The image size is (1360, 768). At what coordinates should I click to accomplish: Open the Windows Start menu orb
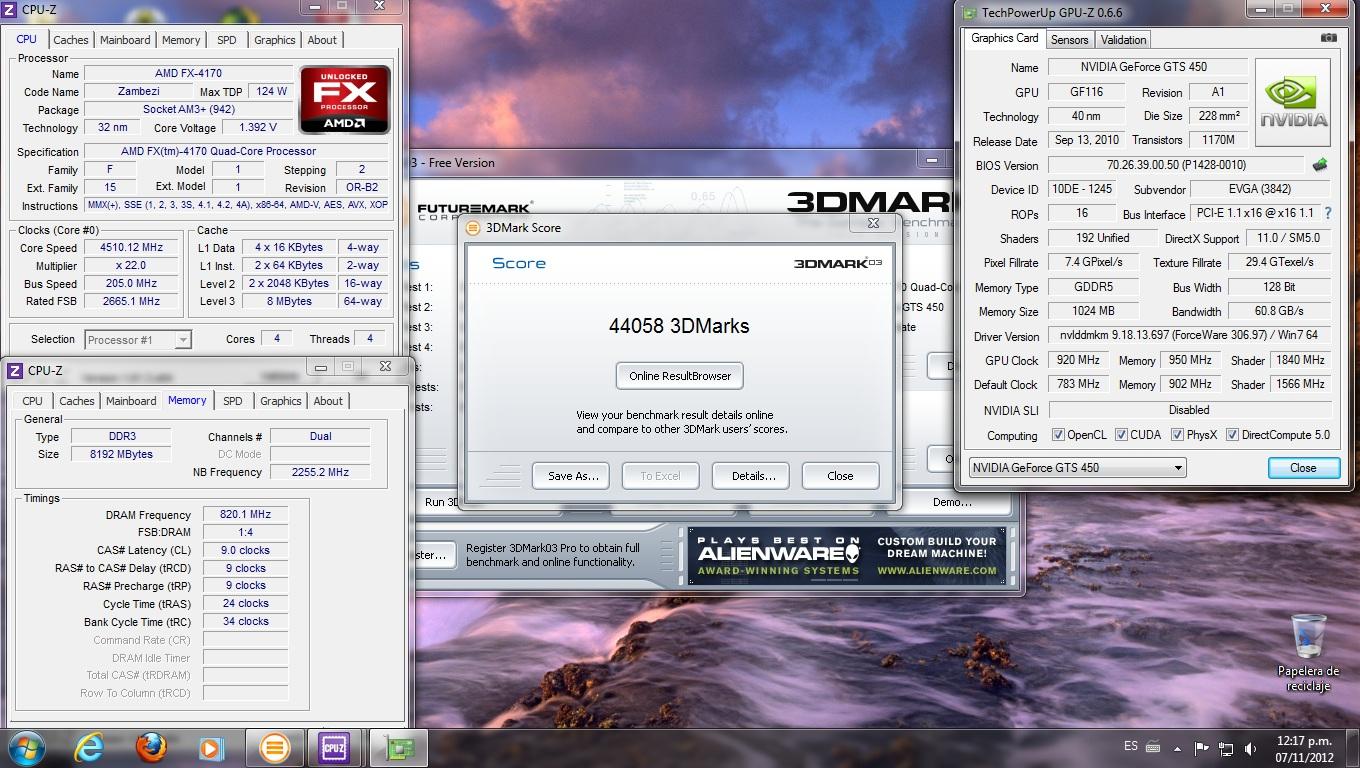26,747
